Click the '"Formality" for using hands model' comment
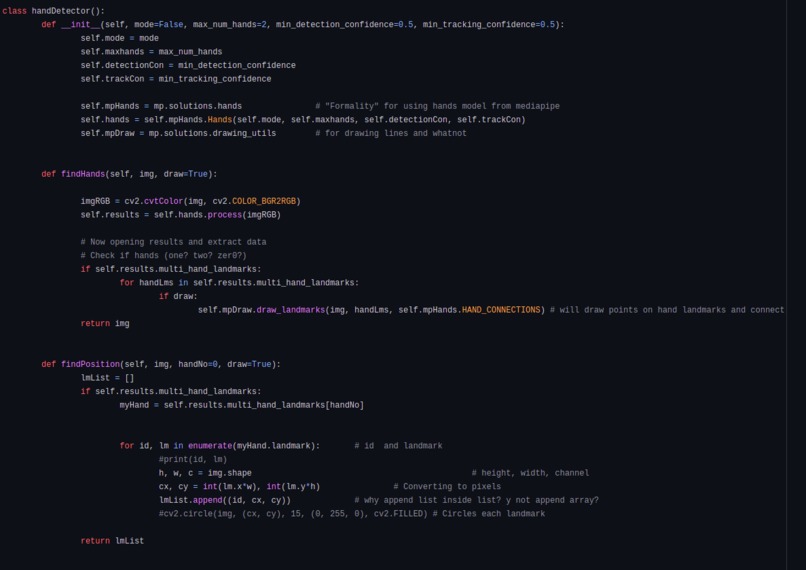The image size is (806, 570). [x=437, y=106]
